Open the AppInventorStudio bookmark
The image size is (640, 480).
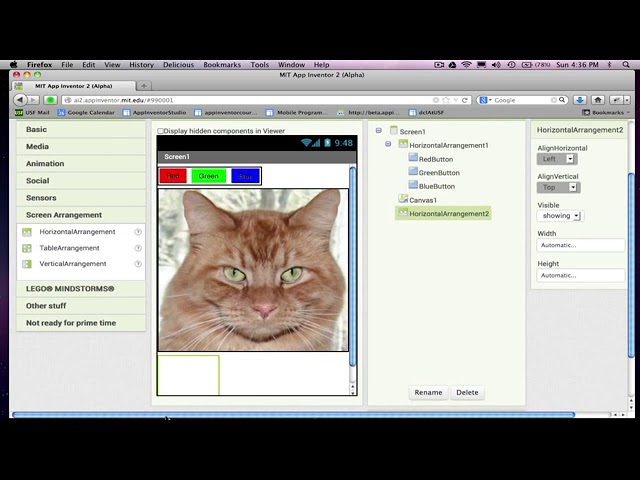pos(155,112)
